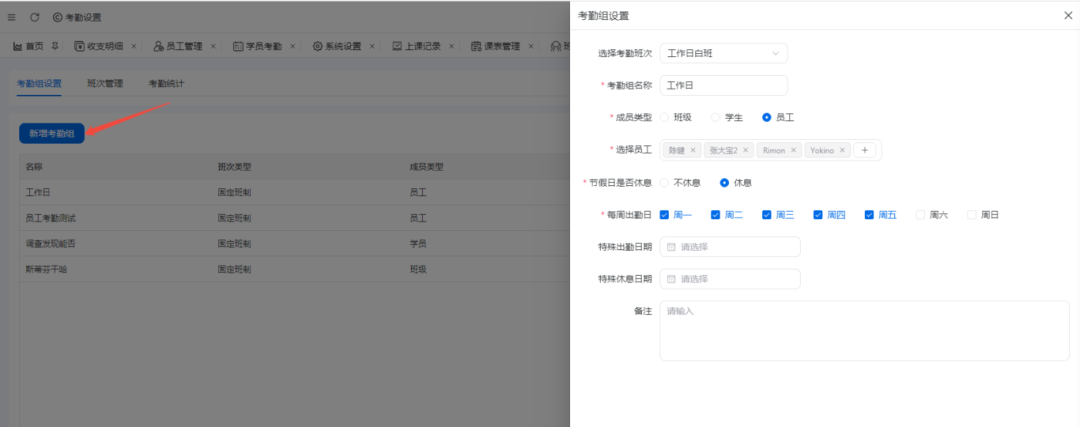The height and width of the screenshot is (427, 1080).
Task: Click the 考勤组名称 input field
Action: click(x=723, y=85)
